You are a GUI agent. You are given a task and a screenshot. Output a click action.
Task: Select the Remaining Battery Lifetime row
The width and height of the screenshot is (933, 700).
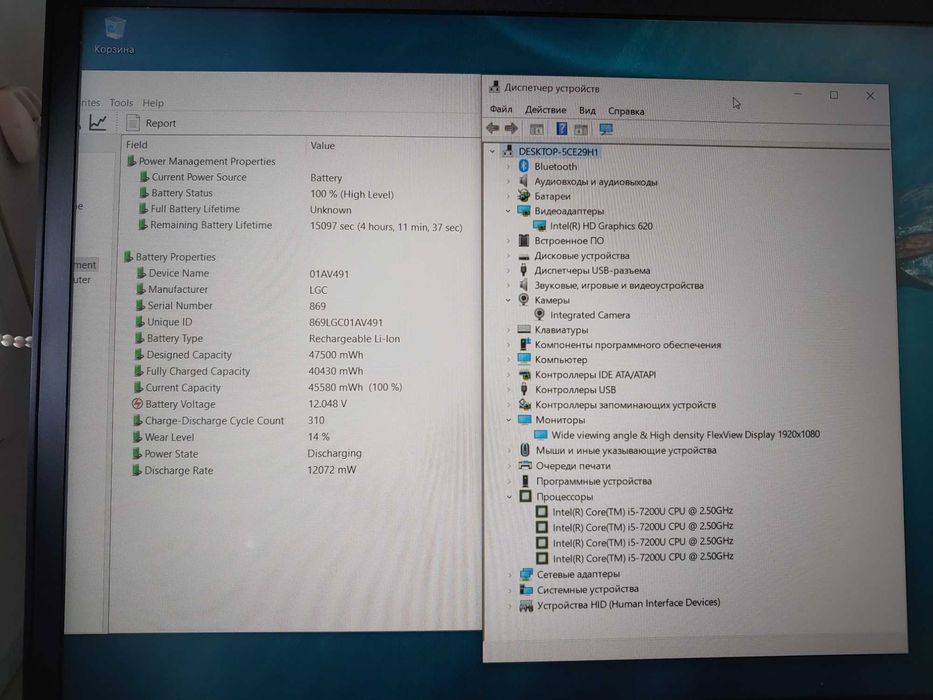pyautogui.click(x=300, y=226)
